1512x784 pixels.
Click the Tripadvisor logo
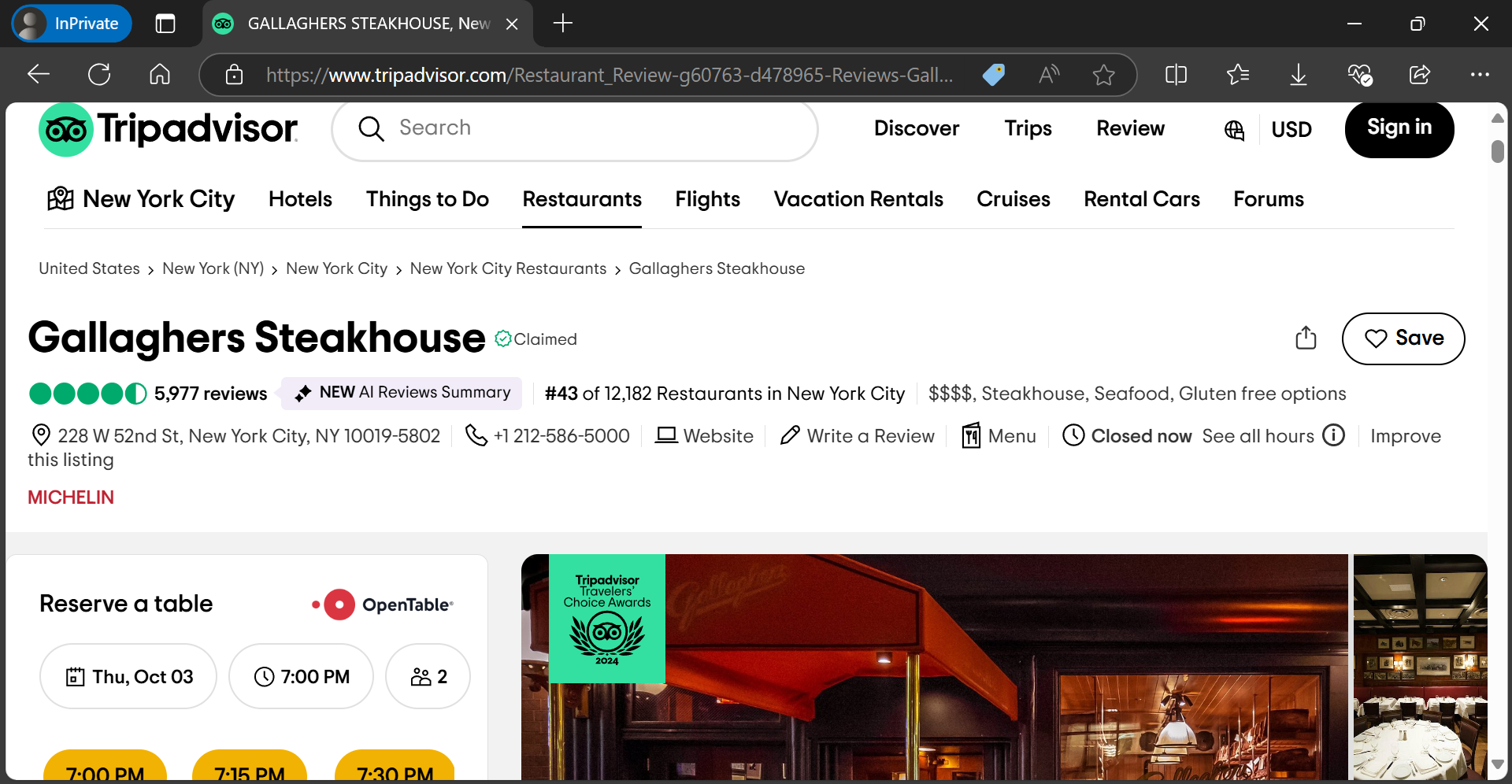click(168, 128)
